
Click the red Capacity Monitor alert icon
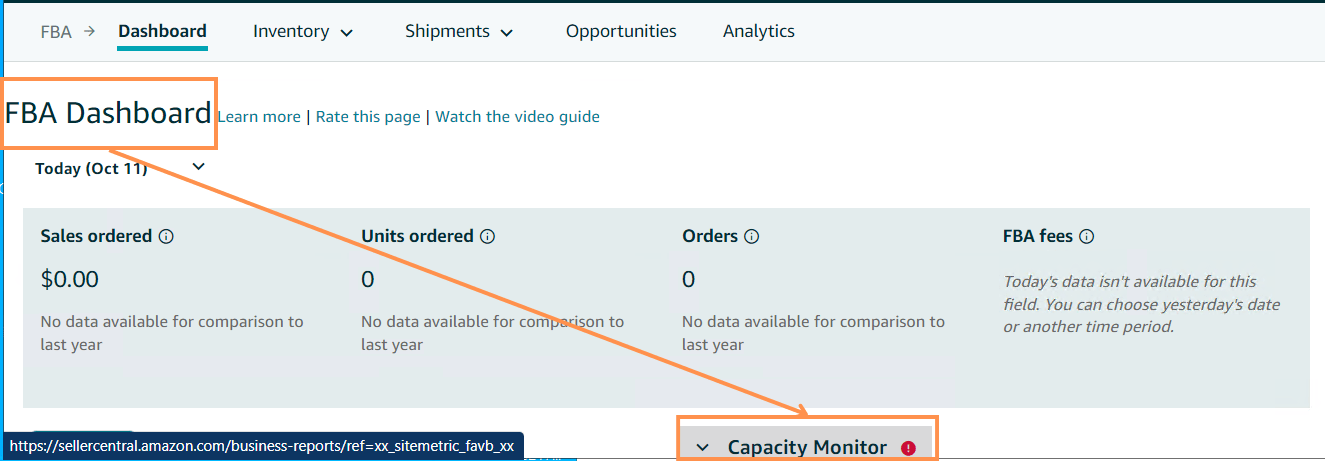pyautogui.click(x=908, y=448)
